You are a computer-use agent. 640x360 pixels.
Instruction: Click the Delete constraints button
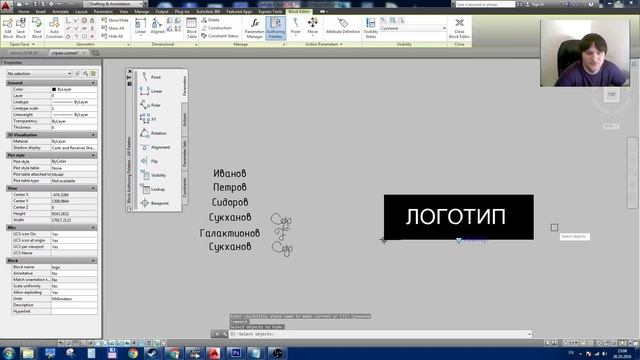point(211,20)
